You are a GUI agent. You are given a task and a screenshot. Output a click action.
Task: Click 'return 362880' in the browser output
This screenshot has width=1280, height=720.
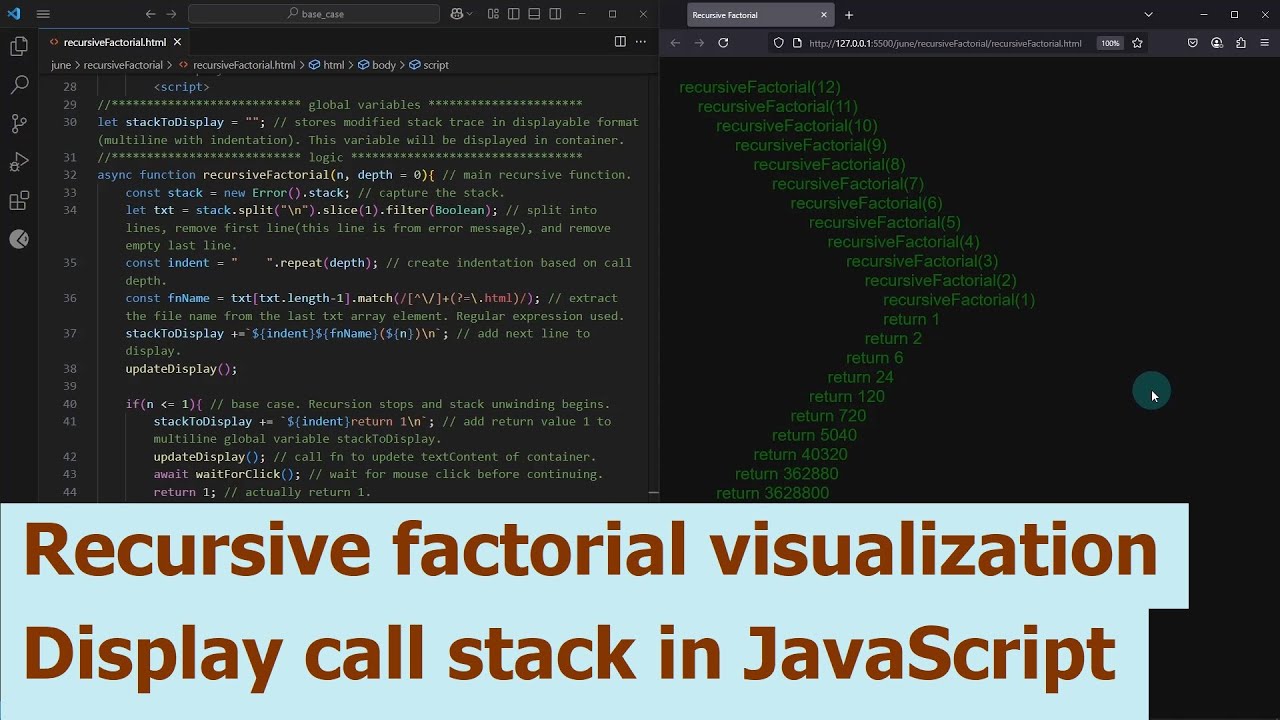click(x=787, y=474)
